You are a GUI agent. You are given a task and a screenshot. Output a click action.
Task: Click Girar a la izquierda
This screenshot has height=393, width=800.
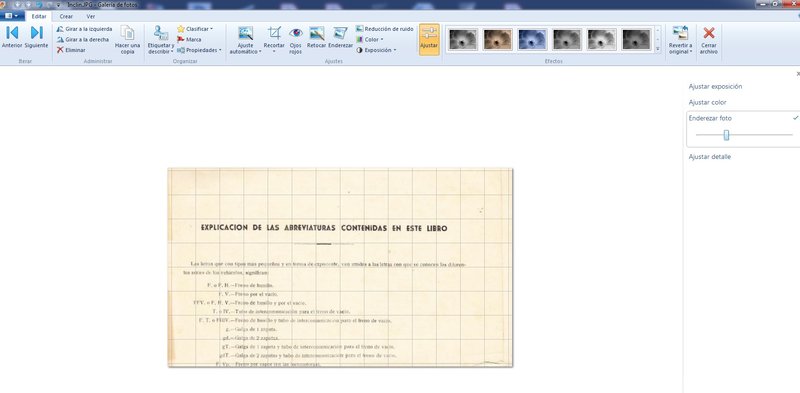(84, 29)
